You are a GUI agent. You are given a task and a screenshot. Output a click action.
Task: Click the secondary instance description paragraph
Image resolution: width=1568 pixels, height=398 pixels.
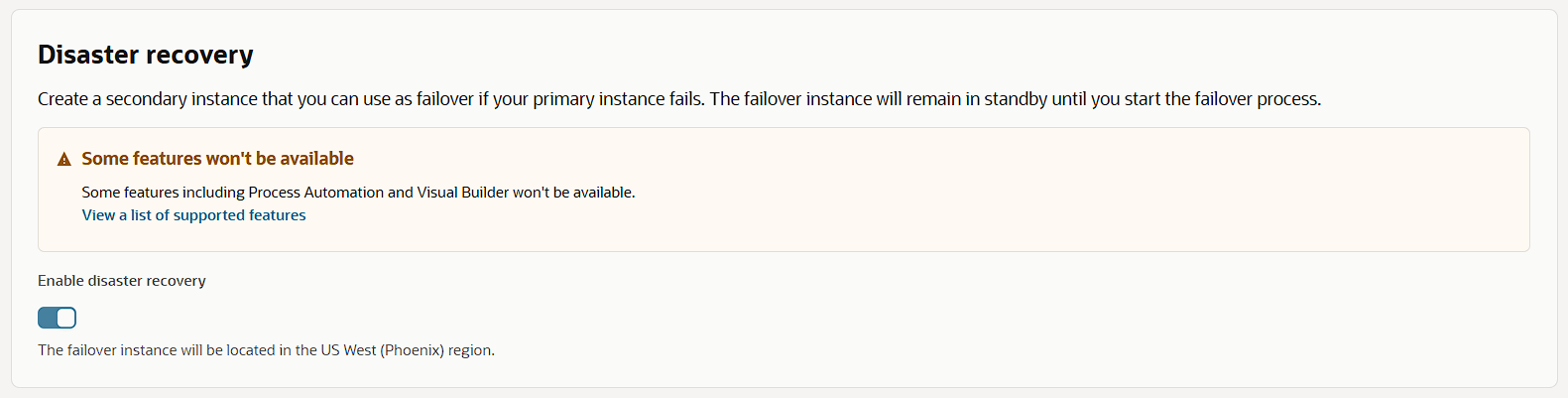[678, 99]
